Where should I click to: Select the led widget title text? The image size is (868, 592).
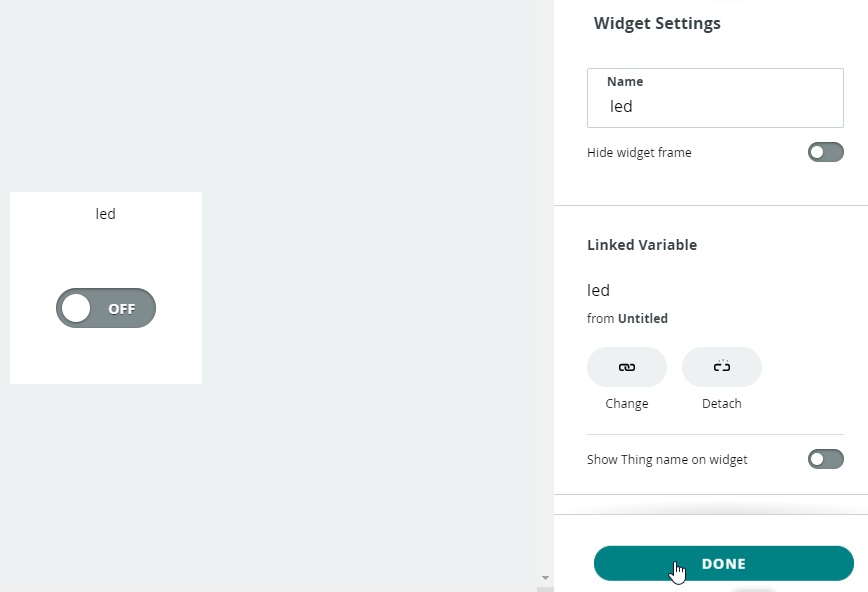tap(106, 214)
